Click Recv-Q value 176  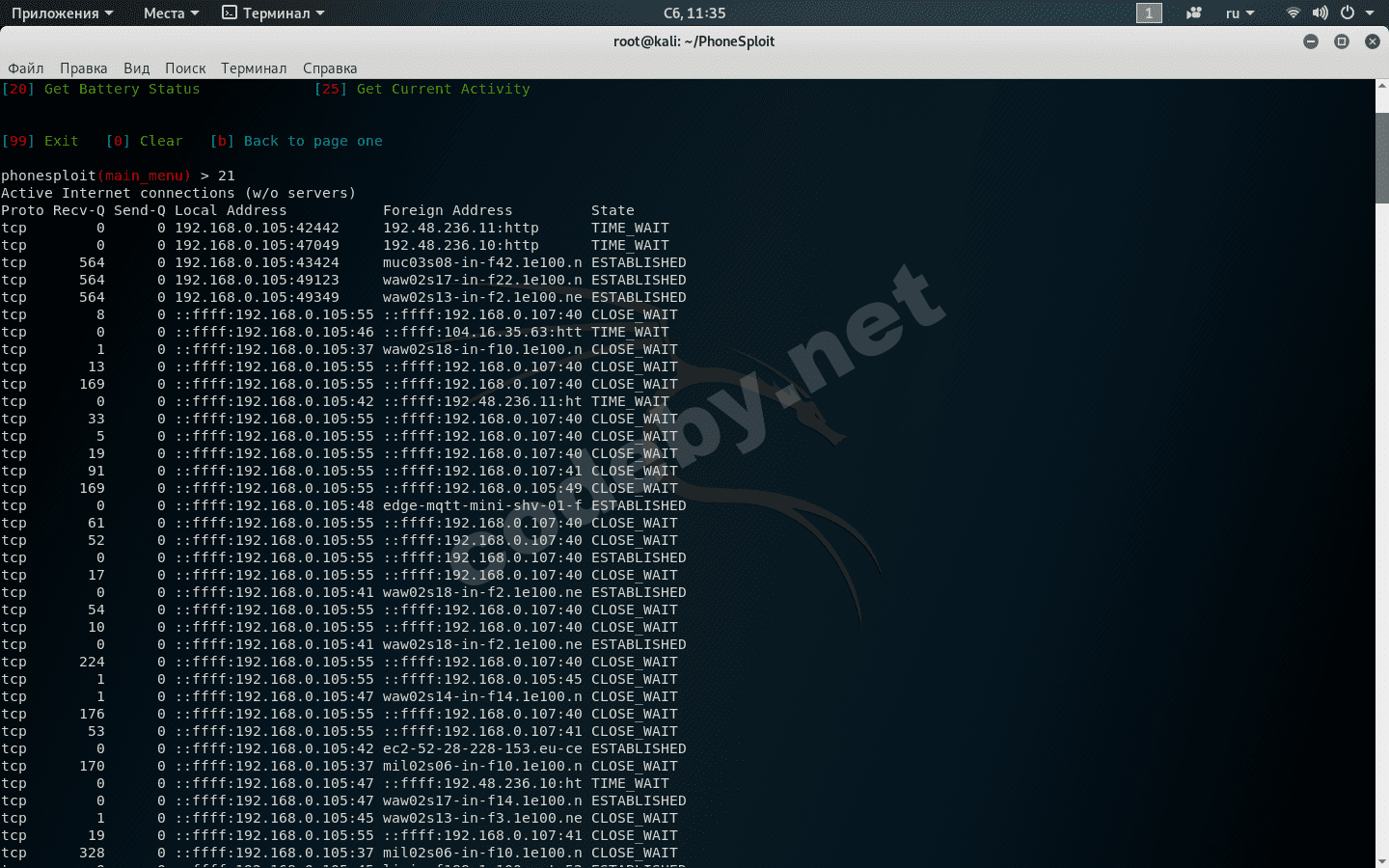click(x=92, y=714)
